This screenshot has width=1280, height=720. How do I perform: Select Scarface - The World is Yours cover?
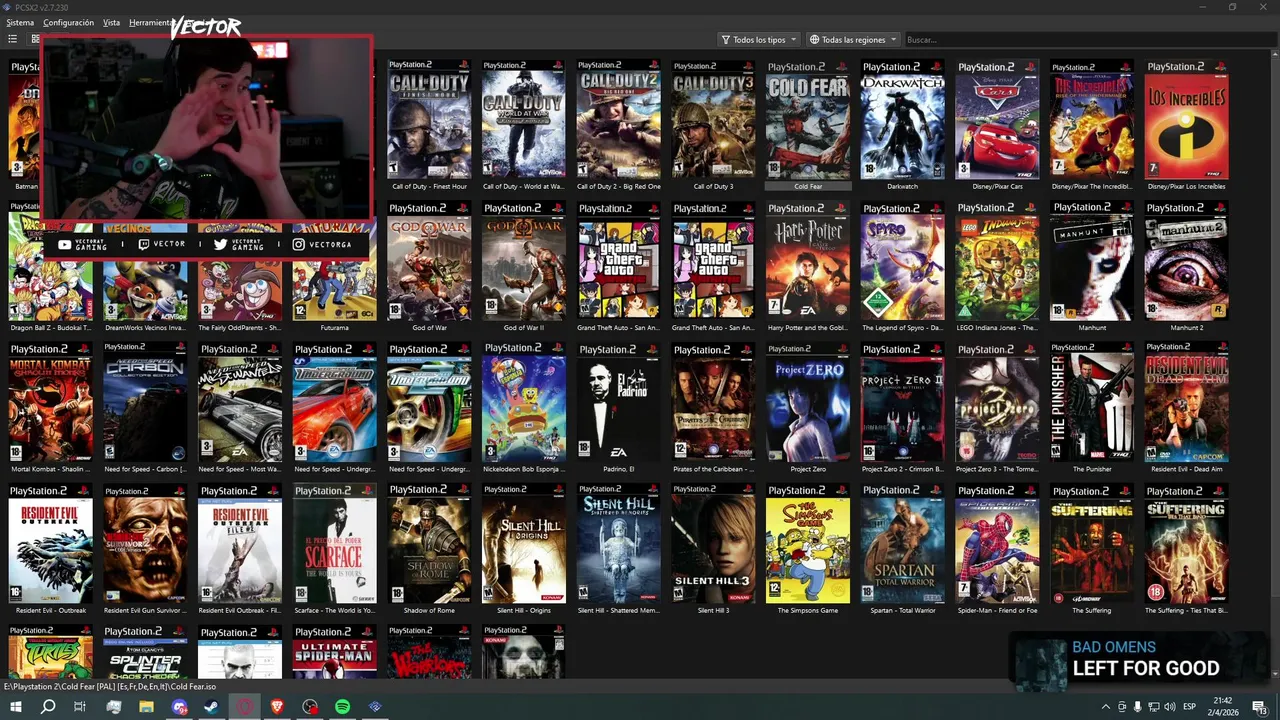(x=335, y=543)
